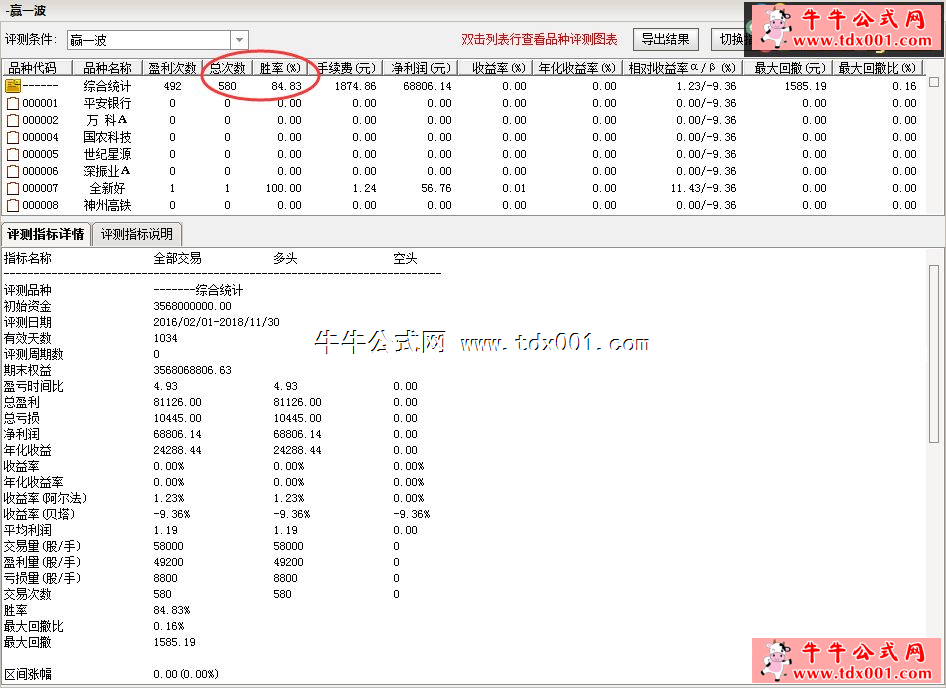This screenshot has width=946, height=688.
Task: Click the file icon next to code 000002
Action: pos(12,120)
